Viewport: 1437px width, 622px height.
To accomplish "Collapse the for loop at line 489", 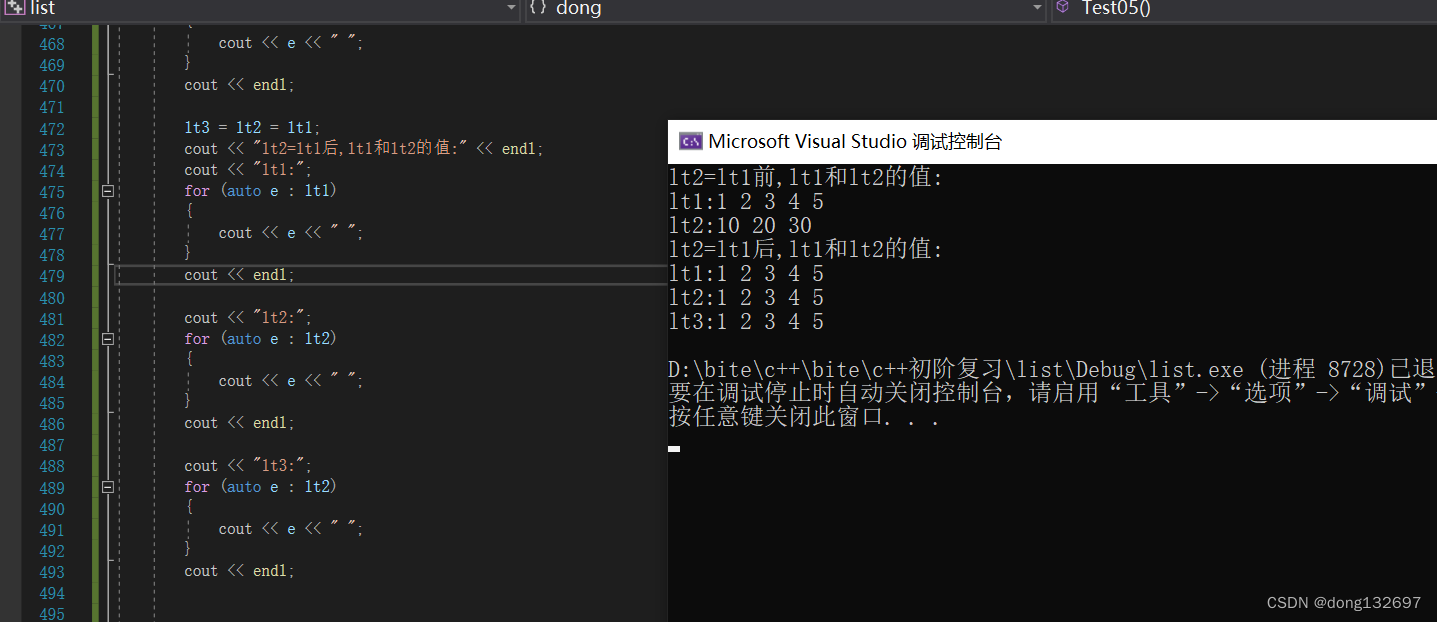I will (108, 487).
